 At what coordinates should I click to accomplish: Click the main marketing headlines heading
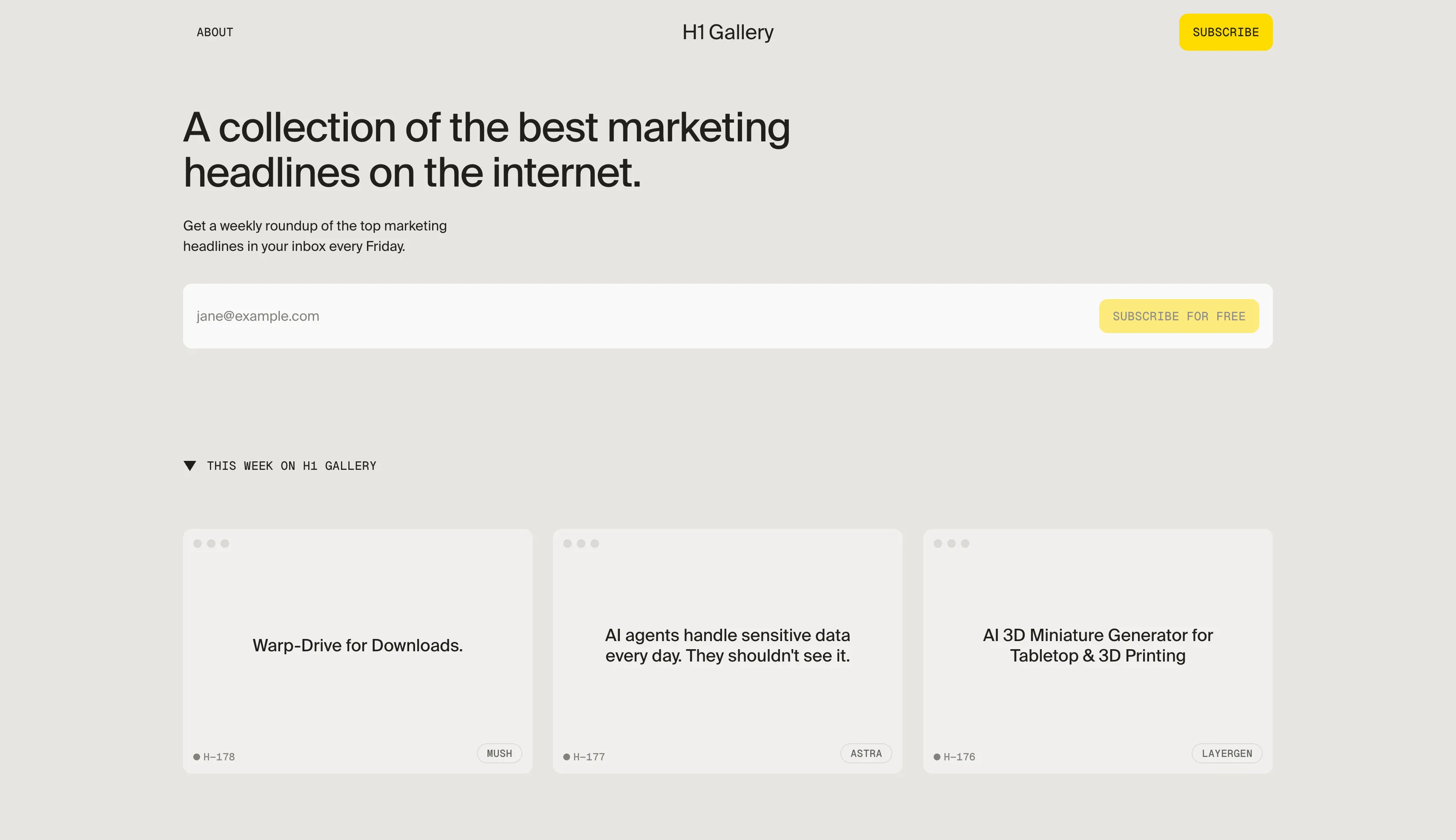(486, 150)
